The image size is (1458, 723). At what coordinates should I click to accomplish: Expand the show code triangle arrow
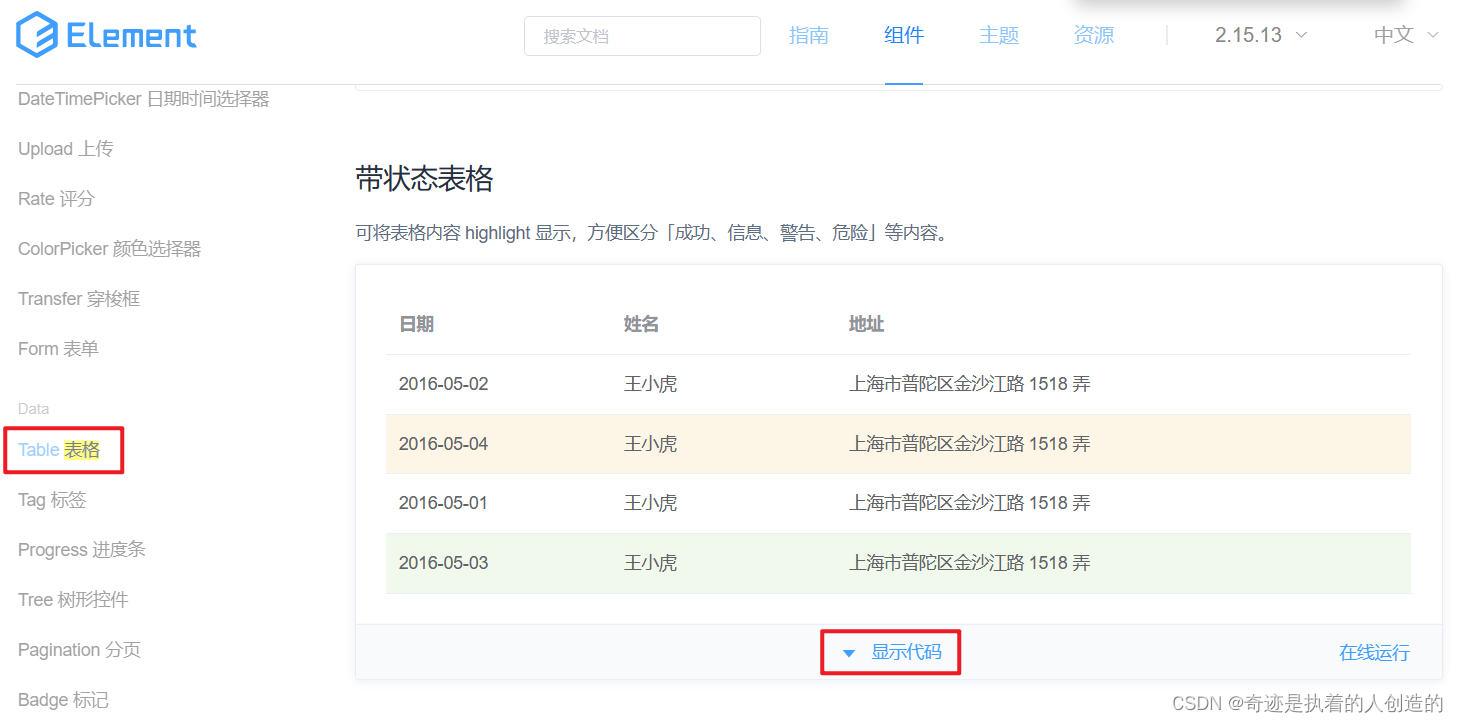tap(849, 653)
